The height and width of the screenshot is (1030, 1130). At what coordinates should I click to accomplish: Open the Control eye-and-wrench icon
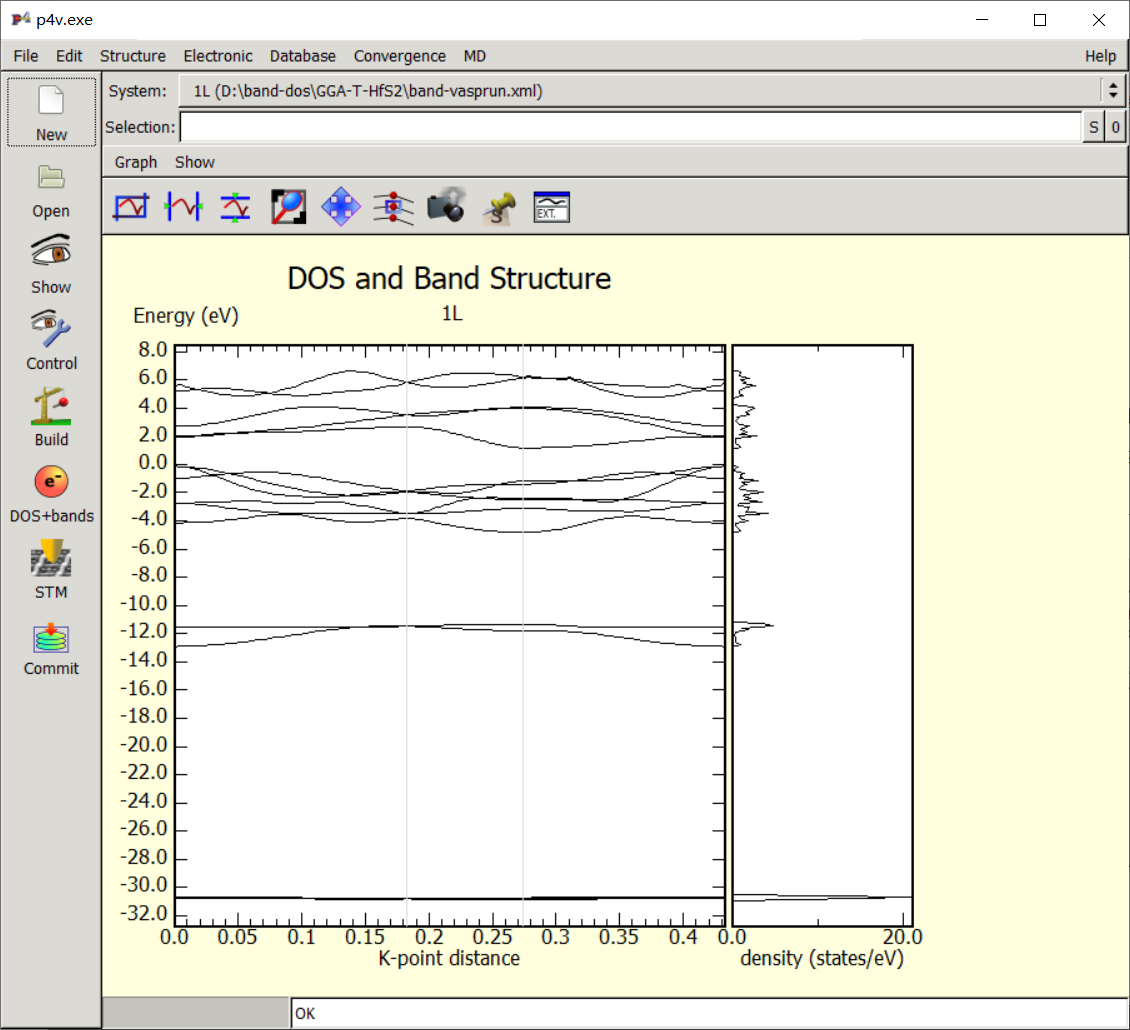[x=51, y=328]
